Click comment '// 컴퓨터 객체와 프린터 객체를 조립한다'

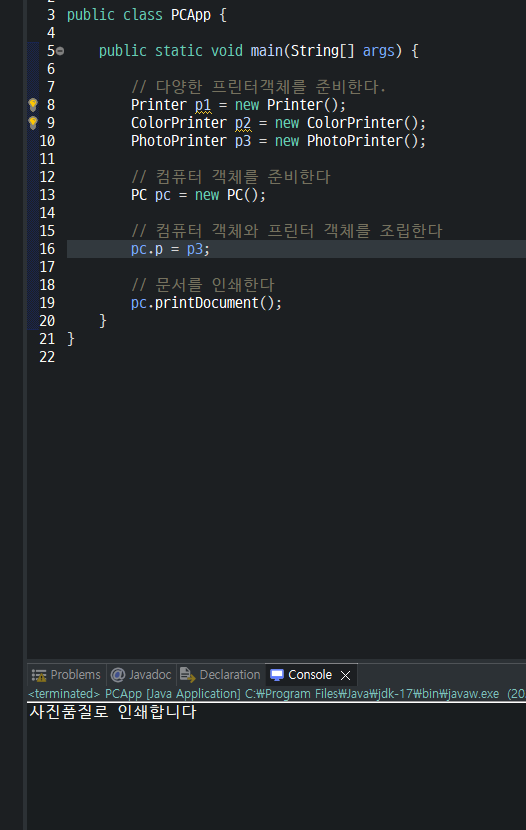[x=286, y=231]
